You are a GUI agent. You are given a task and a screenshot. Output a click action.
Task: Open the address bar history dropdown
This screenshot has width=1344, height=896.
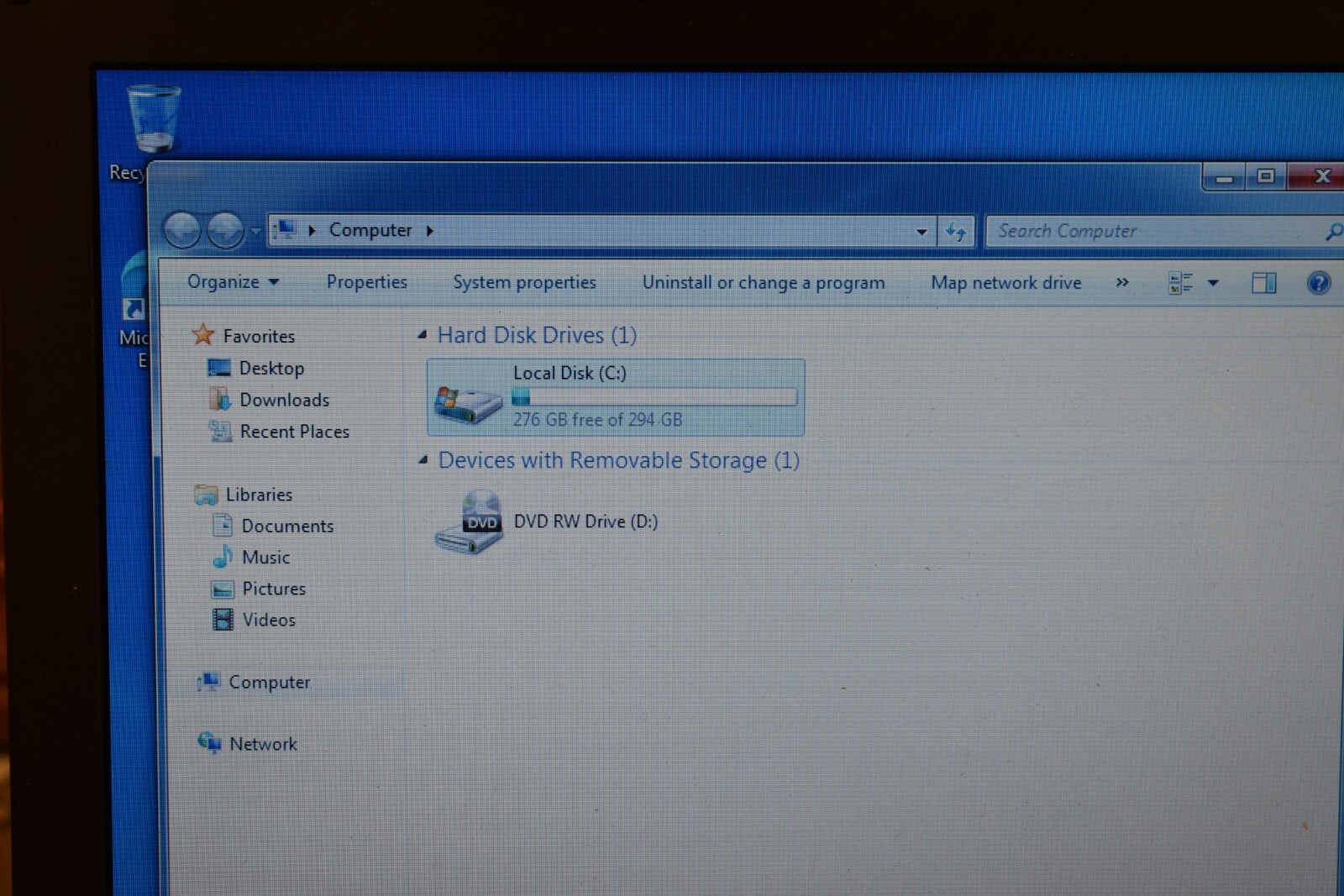tap(921, 232)
